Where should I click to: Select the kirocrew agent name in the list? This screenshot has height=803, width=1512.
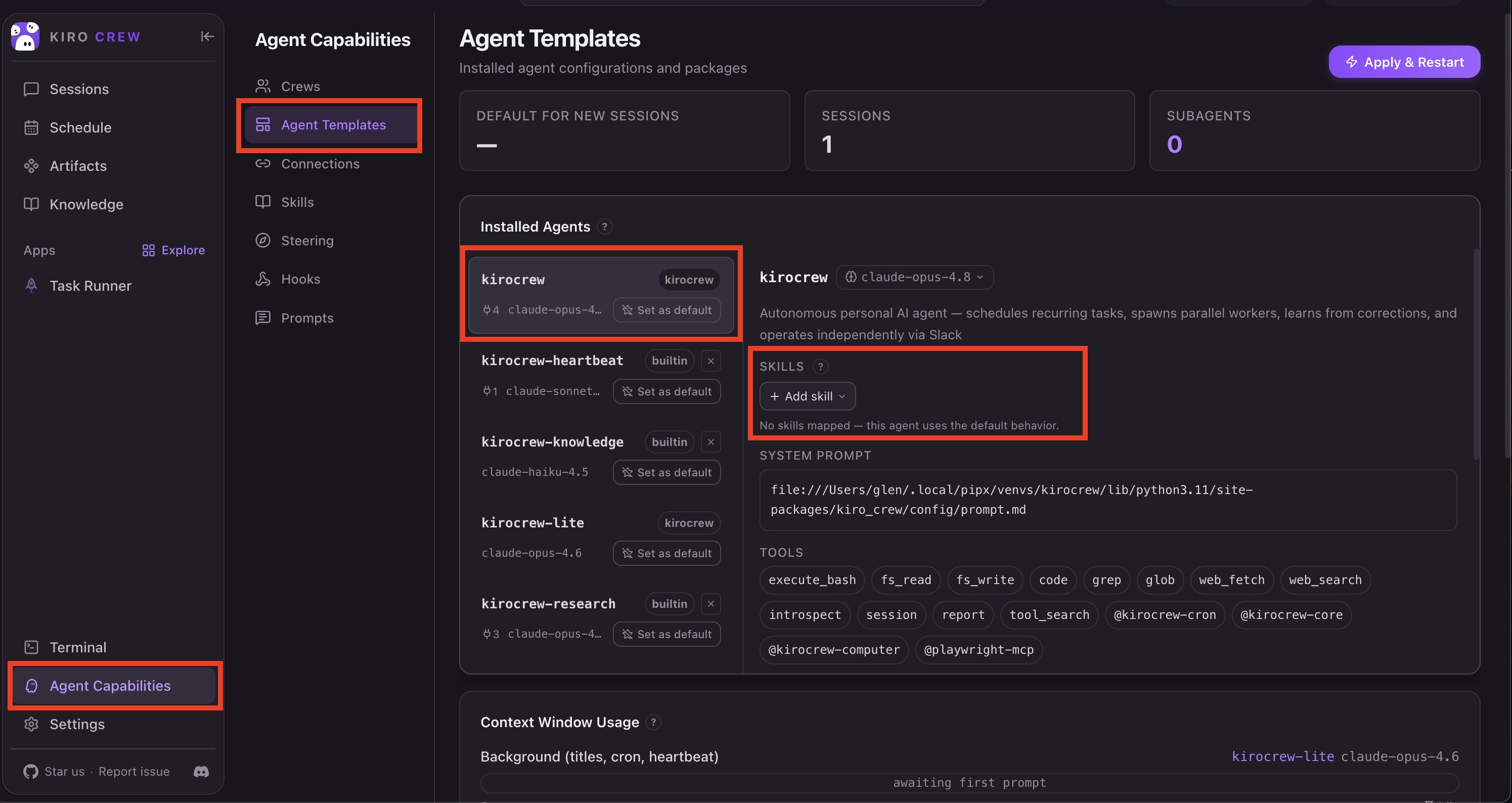pyautogui.click(x=513, y=280)
